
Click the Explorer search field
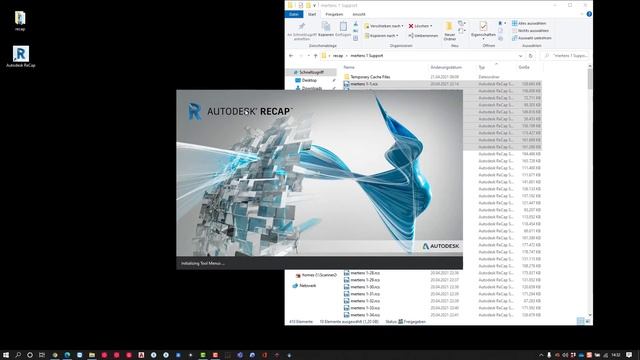point(566,56)
